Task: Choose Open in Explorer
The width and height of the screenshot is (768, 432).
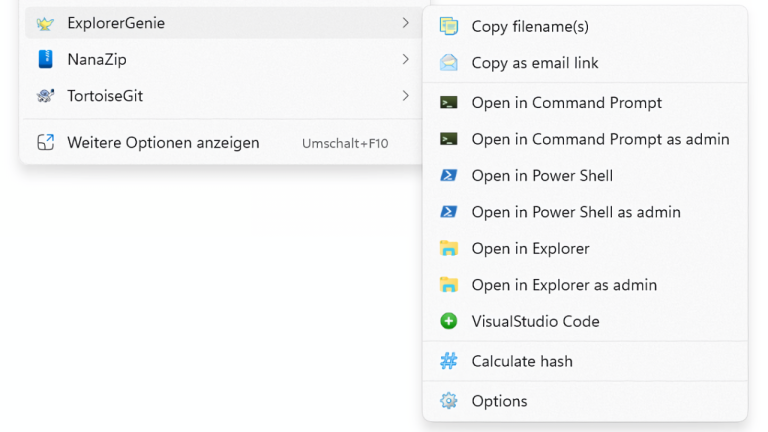Action: pyautogui.click(x=585, y=248)
